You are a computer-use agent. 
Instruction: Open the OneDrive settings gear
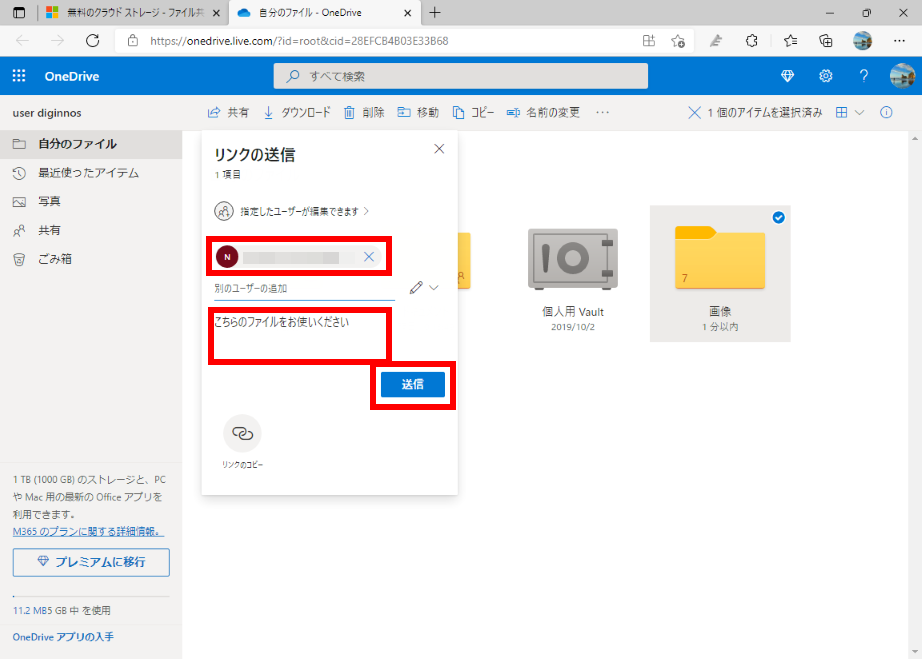point(826,76)
